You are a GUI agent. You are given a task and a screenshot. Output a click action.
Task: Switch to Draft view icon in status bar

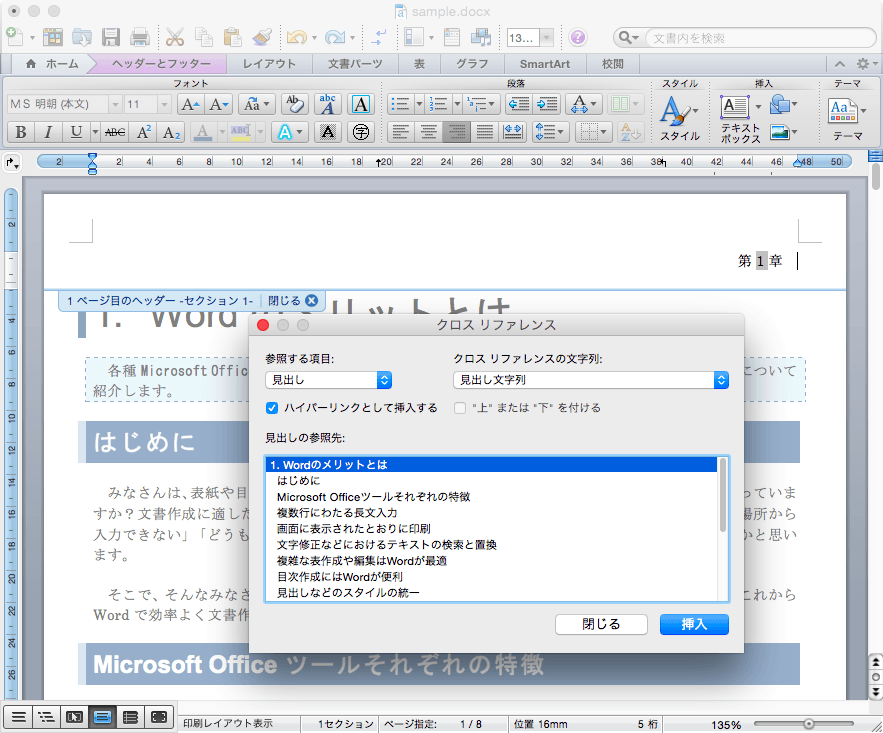(x=19, y=717)
